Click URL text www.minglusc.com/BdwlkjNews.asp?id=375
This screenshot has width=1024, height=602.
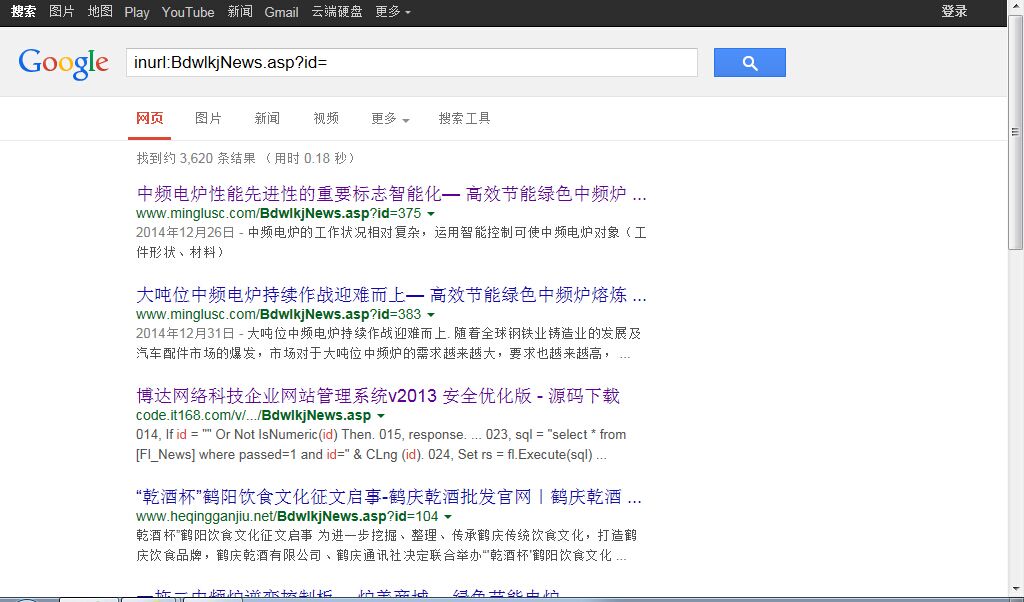(x=279, y=214)
